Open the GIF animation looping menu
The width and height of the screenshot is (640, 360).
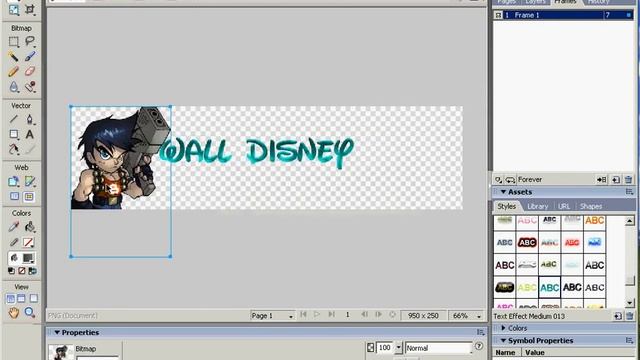510,179
